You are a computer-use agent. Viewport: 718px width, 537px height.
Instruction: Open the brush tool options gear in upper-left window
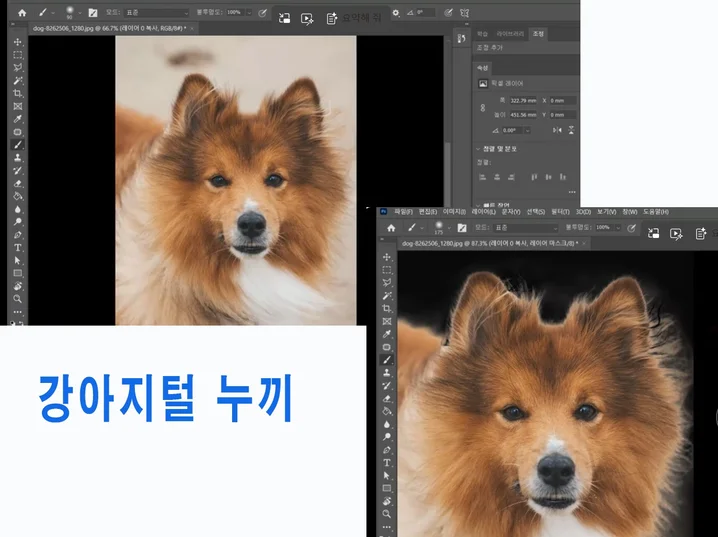[396, 13]
